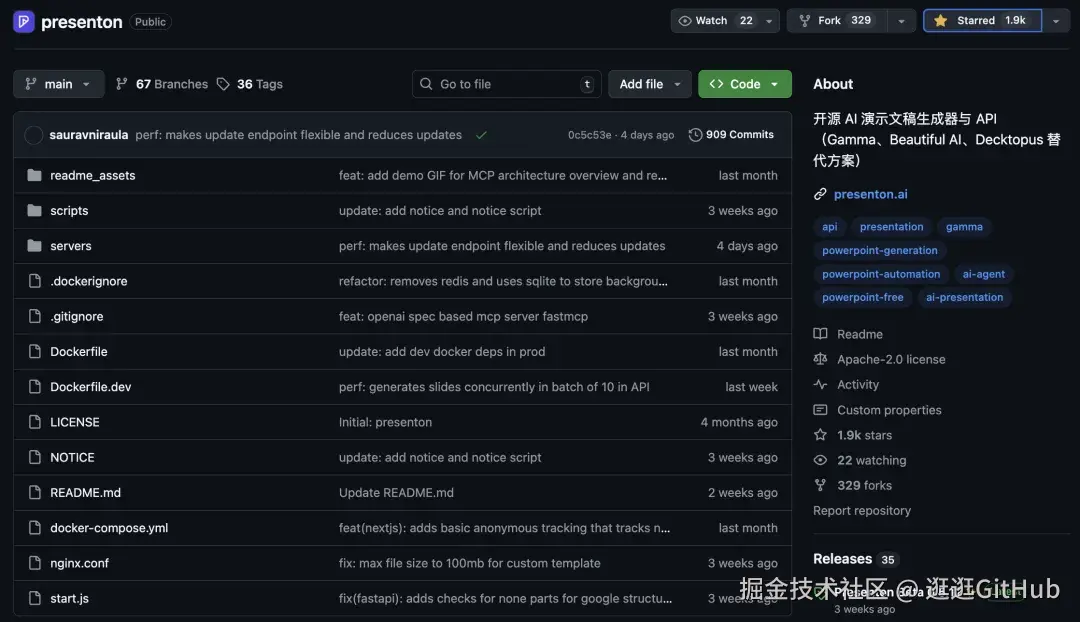Select the powerpoint-generation topic tag
The height and width of the screenshot is (622, 1080).
point(879,250)
